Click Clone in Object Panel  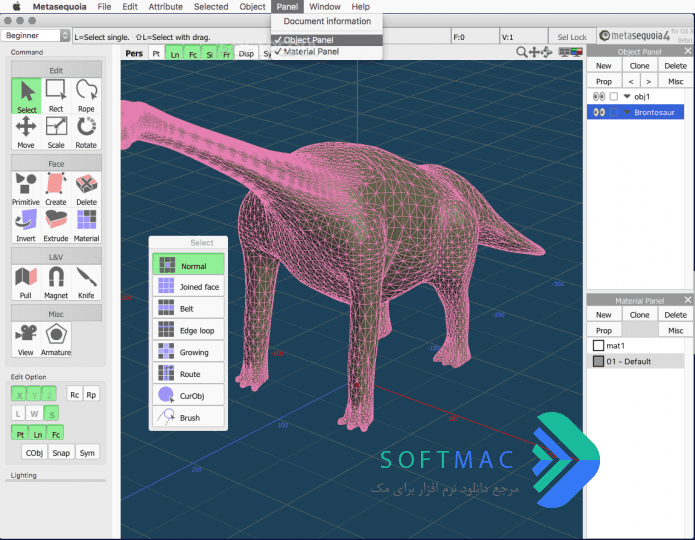(640, 66)
